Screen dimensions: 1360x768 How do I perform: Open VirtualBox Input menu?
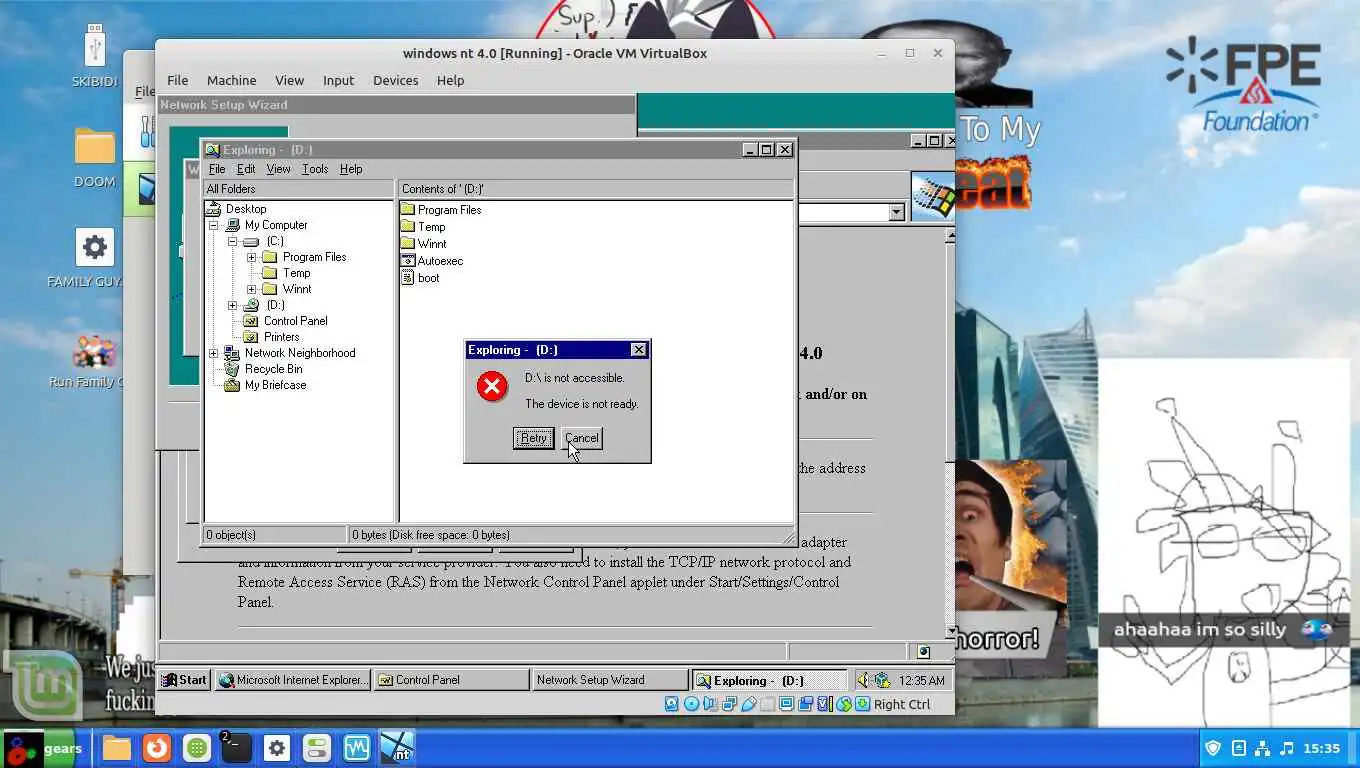(338, 80)
